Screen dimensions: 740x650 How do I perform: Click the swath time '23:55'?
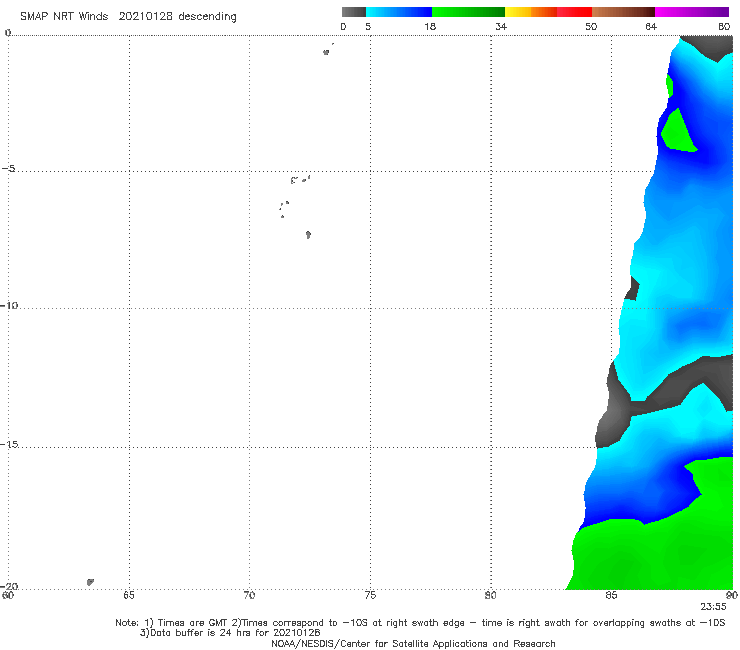point(713,607)
